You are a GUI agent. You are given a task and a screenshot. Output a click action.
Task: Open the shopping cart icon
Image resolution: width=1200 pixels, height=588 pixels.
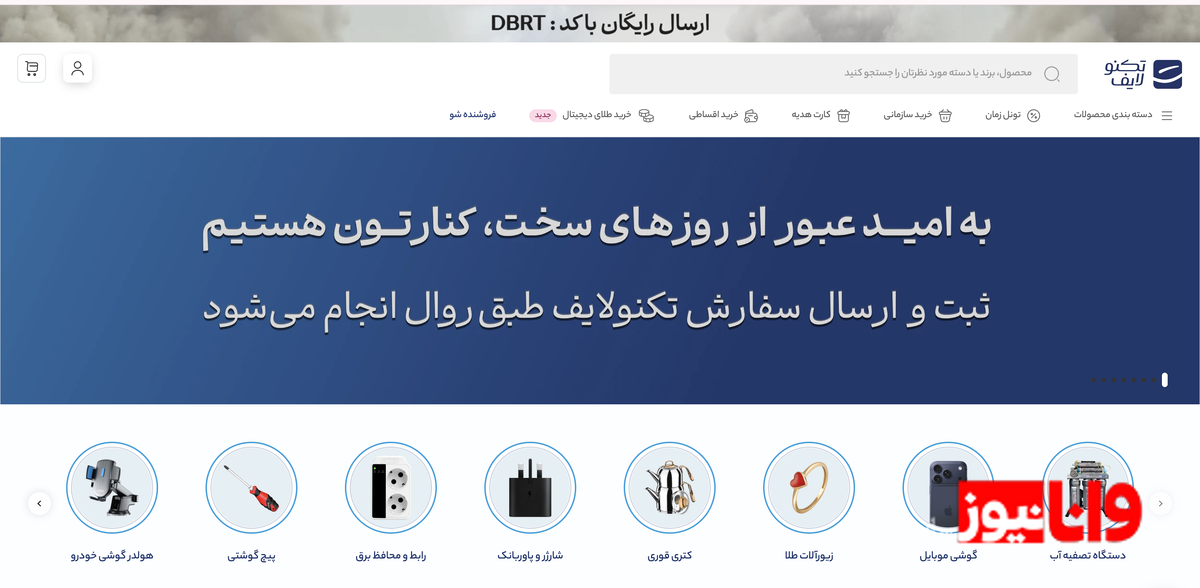tap(32, 69)
